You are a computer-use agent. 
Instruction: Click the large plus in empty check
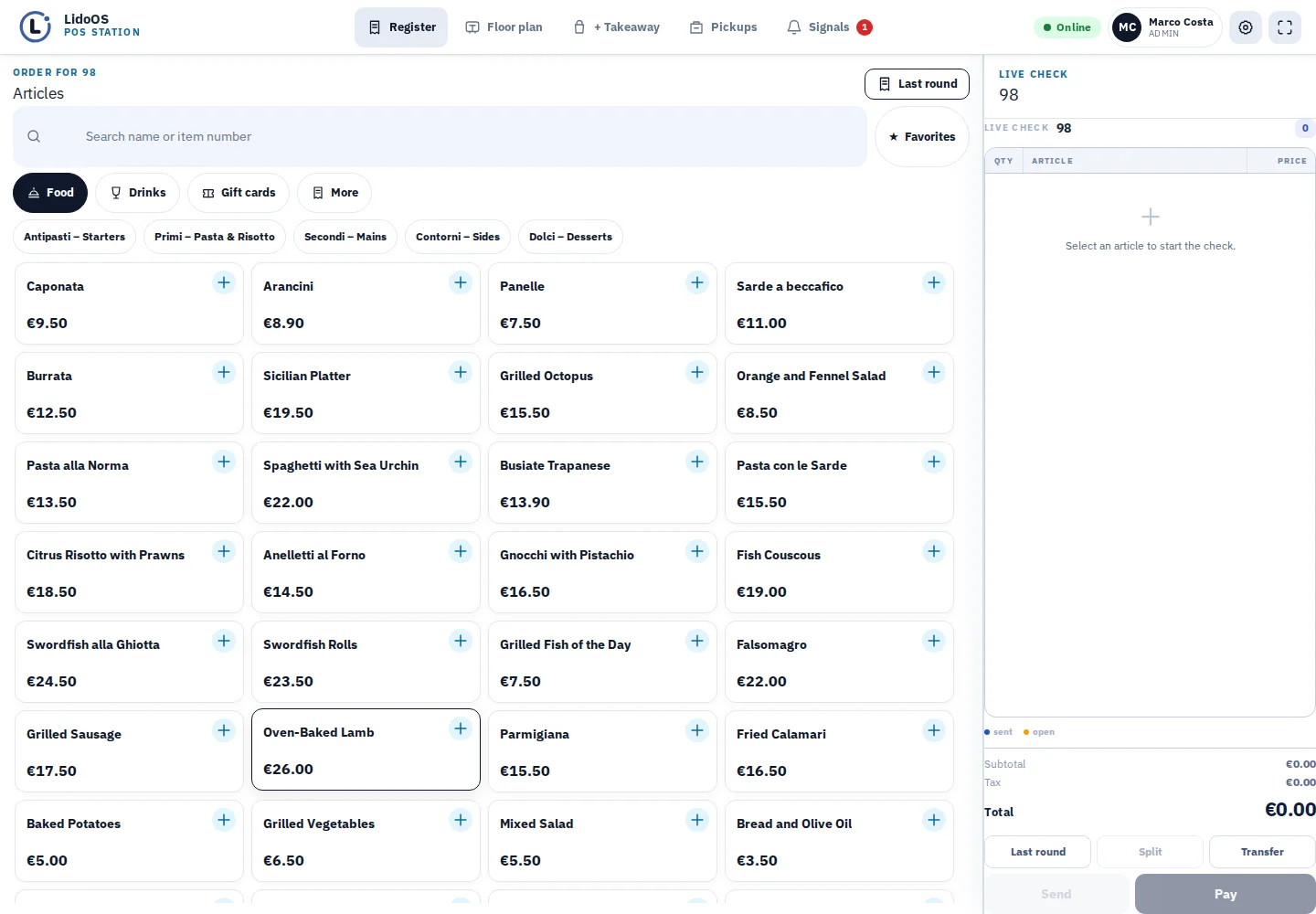pos(1151,217)
